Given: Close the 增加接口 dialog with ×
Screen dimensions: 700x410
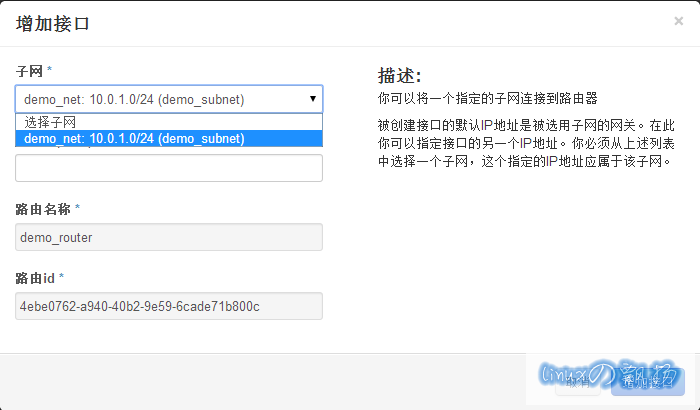Looking at the screenshot, I should pyautogui.click(x=679, y=21).
